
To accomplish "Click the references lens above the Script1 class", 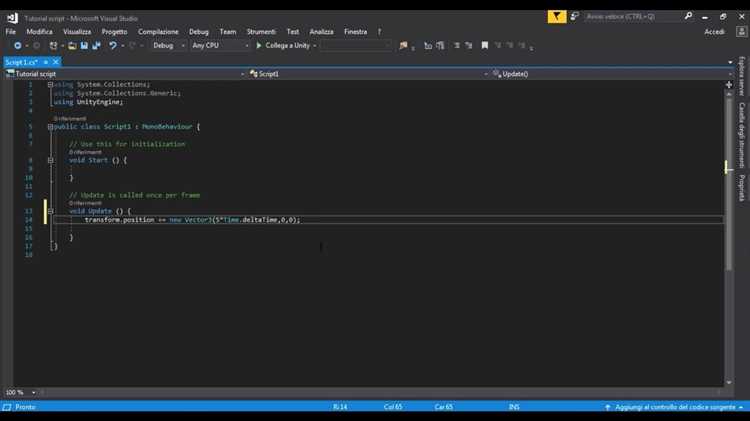I will click(70, 118).
